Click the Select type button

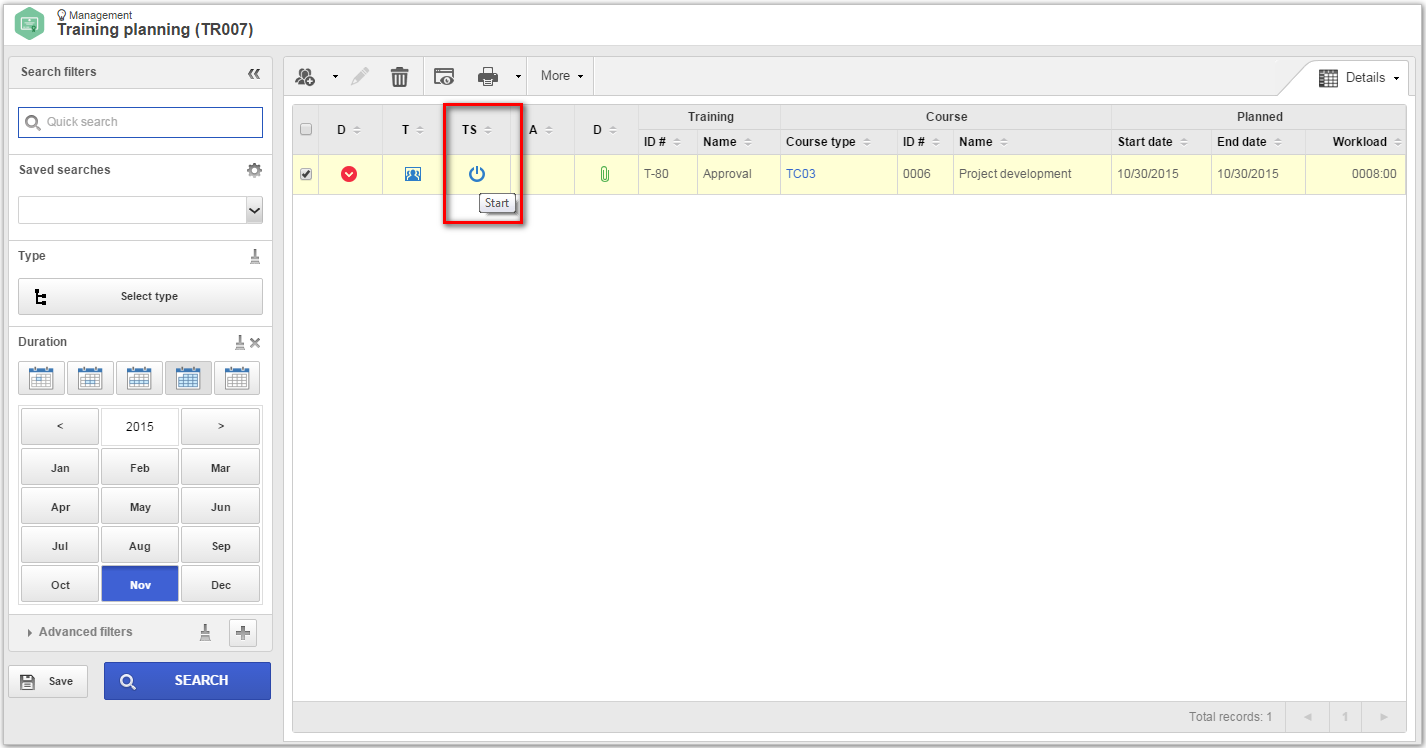pos(140,297)
